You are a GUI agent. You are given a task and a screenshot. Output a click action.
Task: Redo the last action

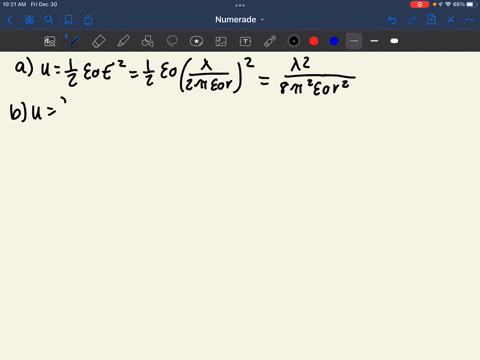pyautogui.click(x=412, y=20)
